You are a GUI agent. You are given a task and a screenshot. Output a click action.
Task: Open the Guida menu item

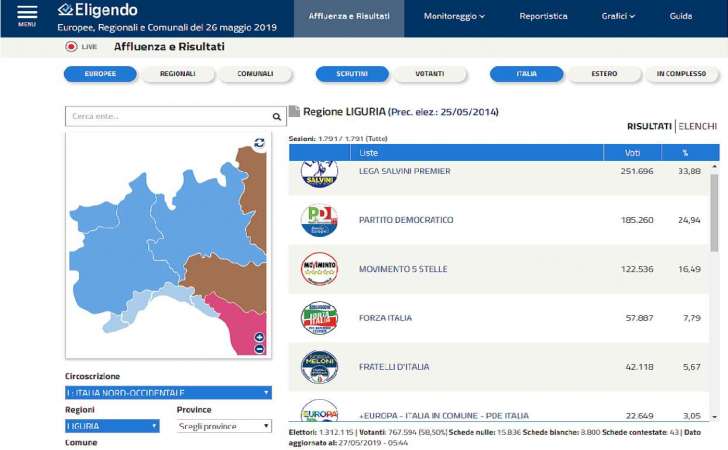681,16
